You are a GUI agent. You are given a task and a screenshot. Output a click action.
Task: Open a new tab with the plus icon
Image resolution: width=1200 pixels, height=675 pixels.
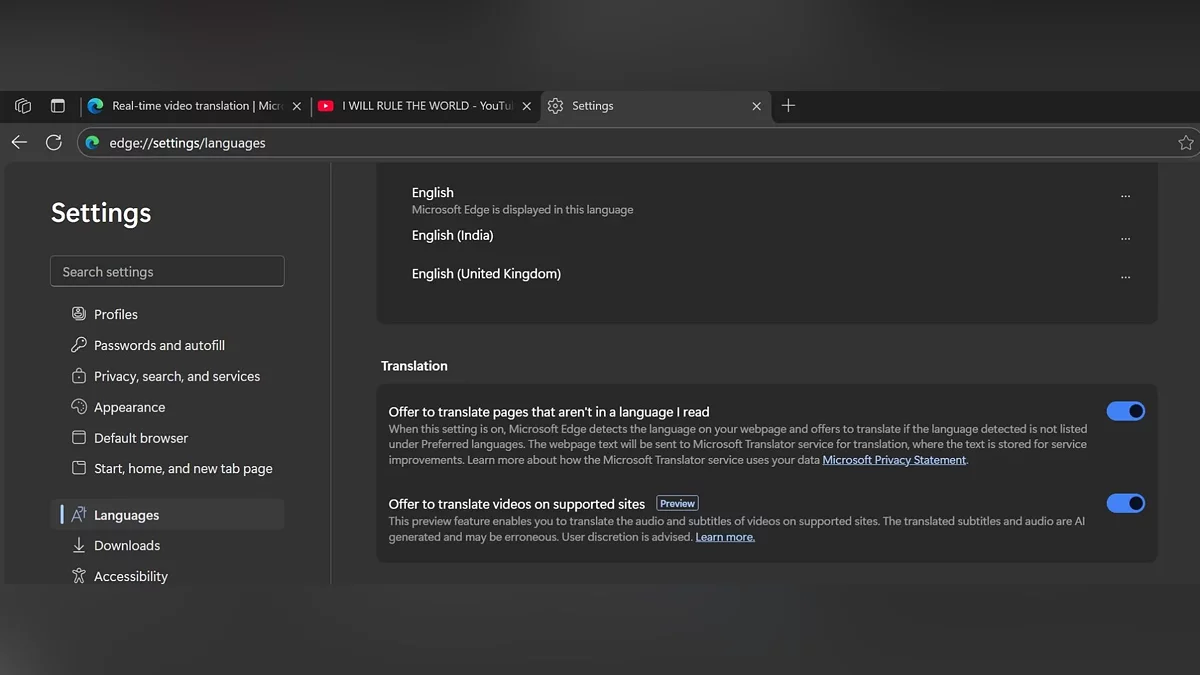pyautogui.click(x=788, y=106)
